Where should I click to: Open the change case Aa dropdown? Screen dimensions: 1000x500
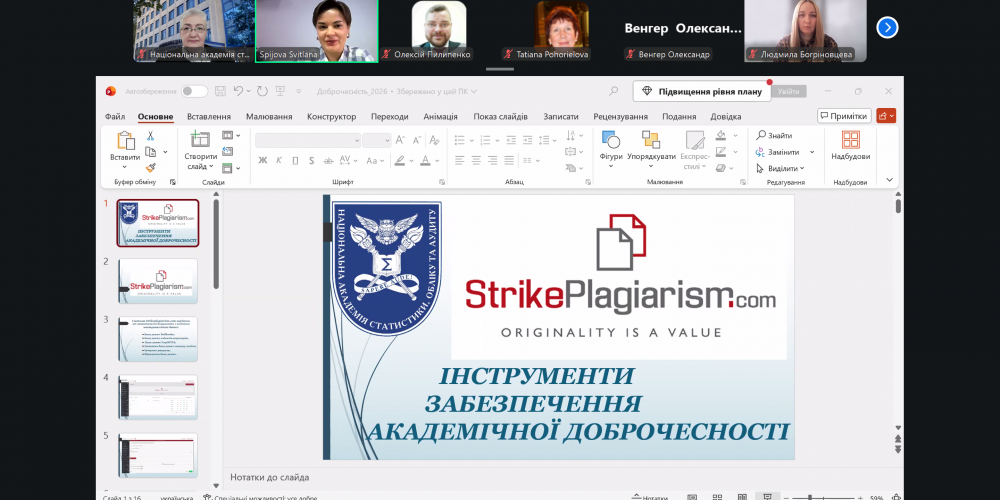pos(376,160)
